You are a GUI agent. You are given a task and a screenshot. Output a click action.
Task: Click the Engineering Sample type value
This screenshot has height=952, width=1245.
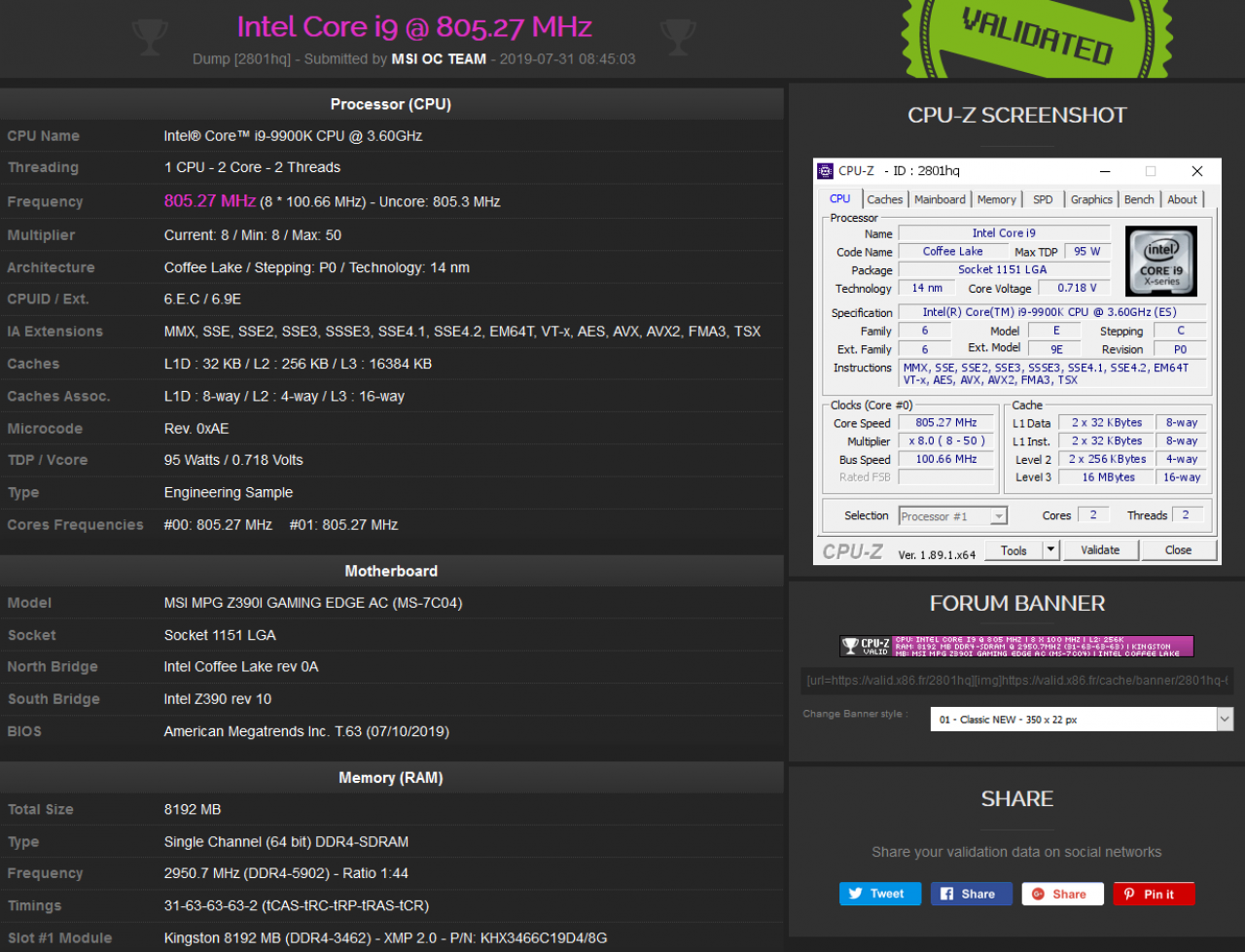click(x=229, y=493)
